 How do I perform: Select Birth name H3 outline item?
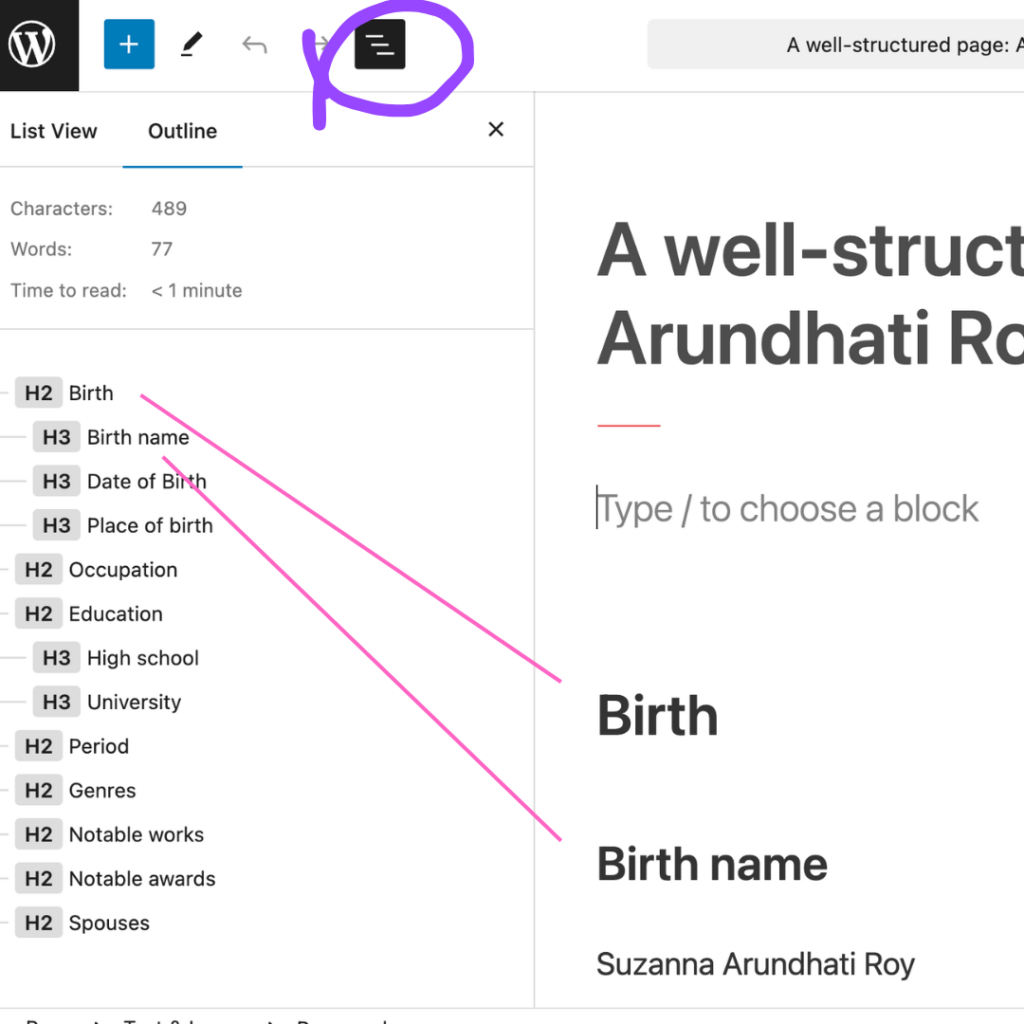pyautogui.click(x=137, y=437)
